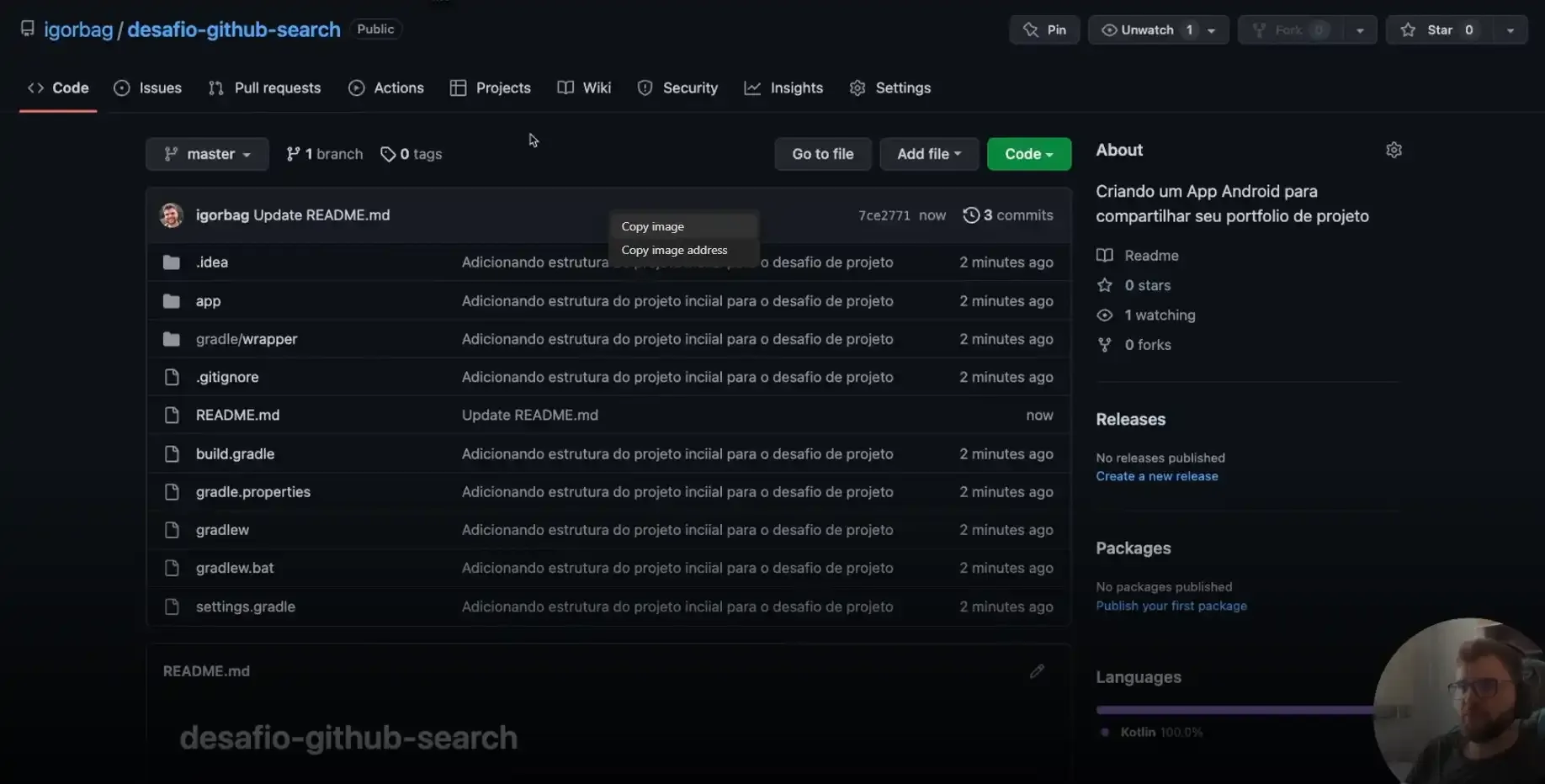Open the Insights tab
The width and height of the screenshot is (1545, 784).
(783, 87)
